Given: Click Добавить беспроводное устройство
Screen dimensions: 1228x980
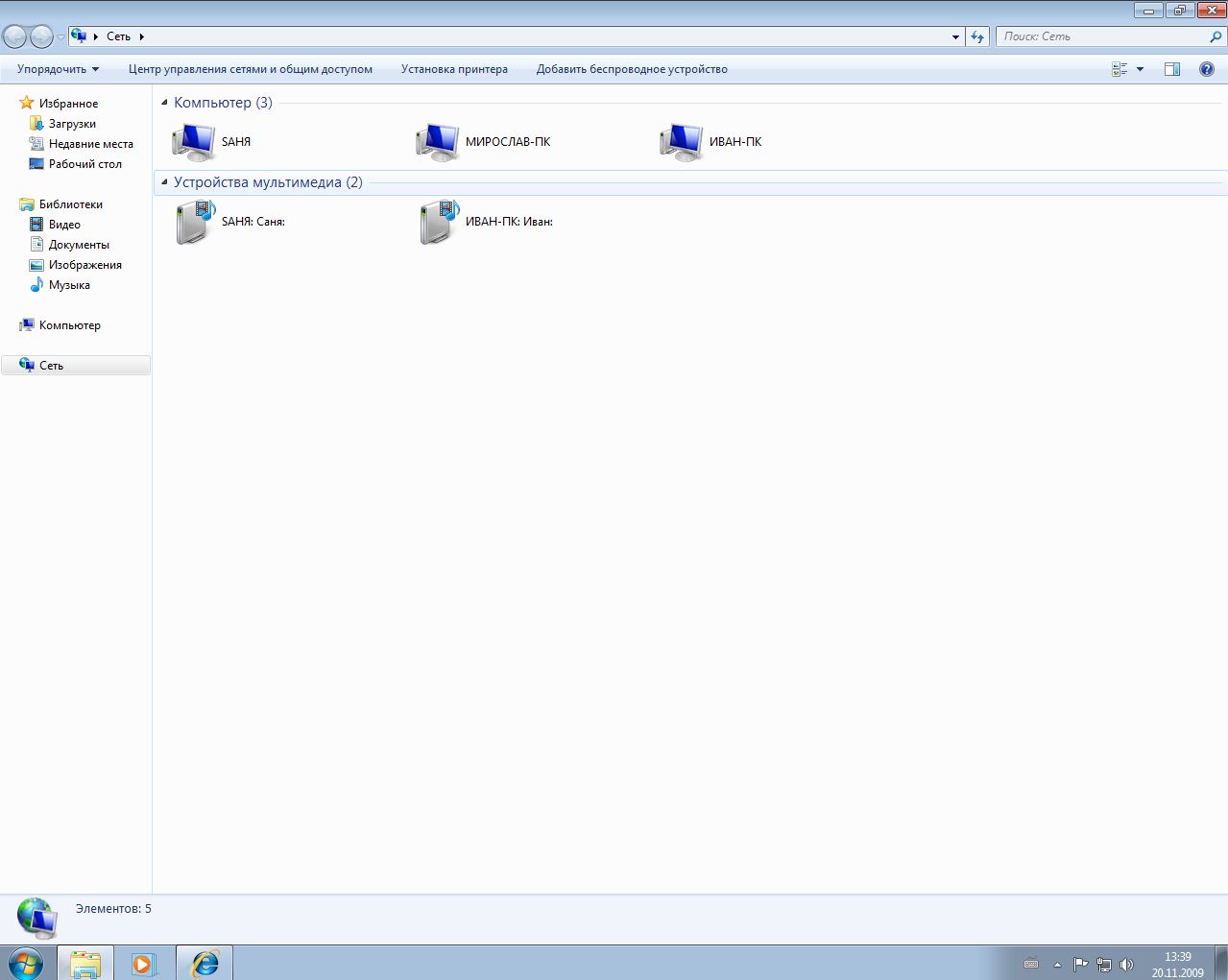Looking at the screenshot, I should tap(632, 69).
